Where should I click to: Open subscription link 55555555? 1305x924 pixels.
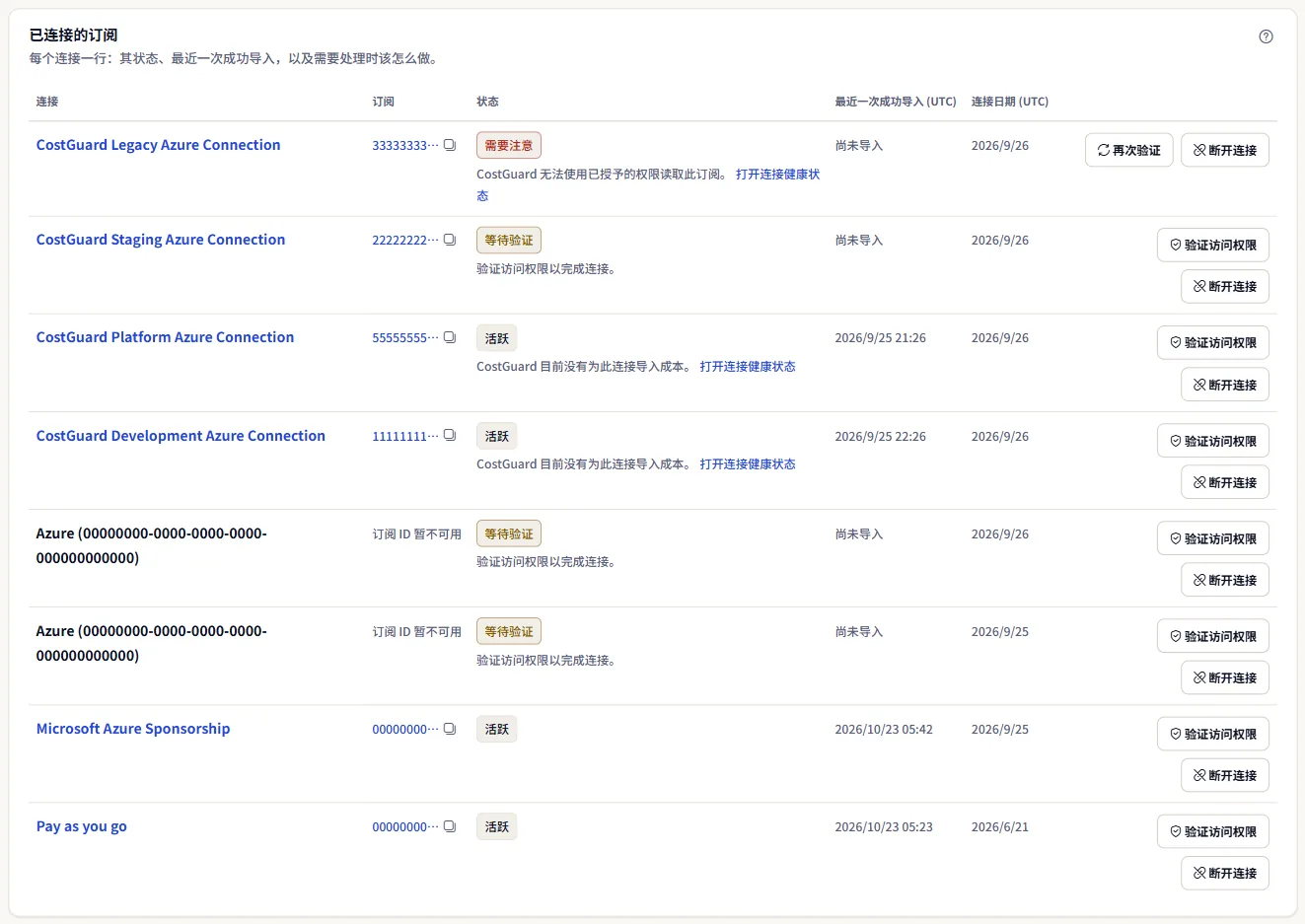click(404, 337)
